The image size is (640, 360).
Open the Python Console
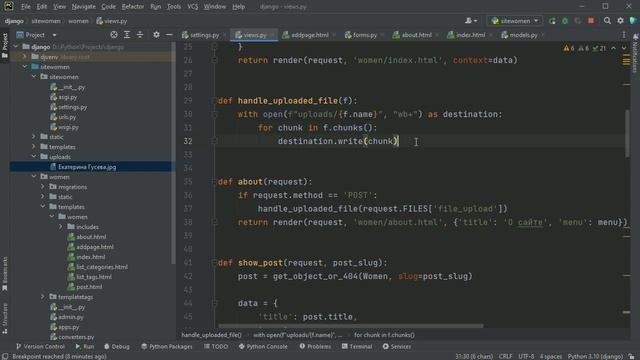[263, 347]
